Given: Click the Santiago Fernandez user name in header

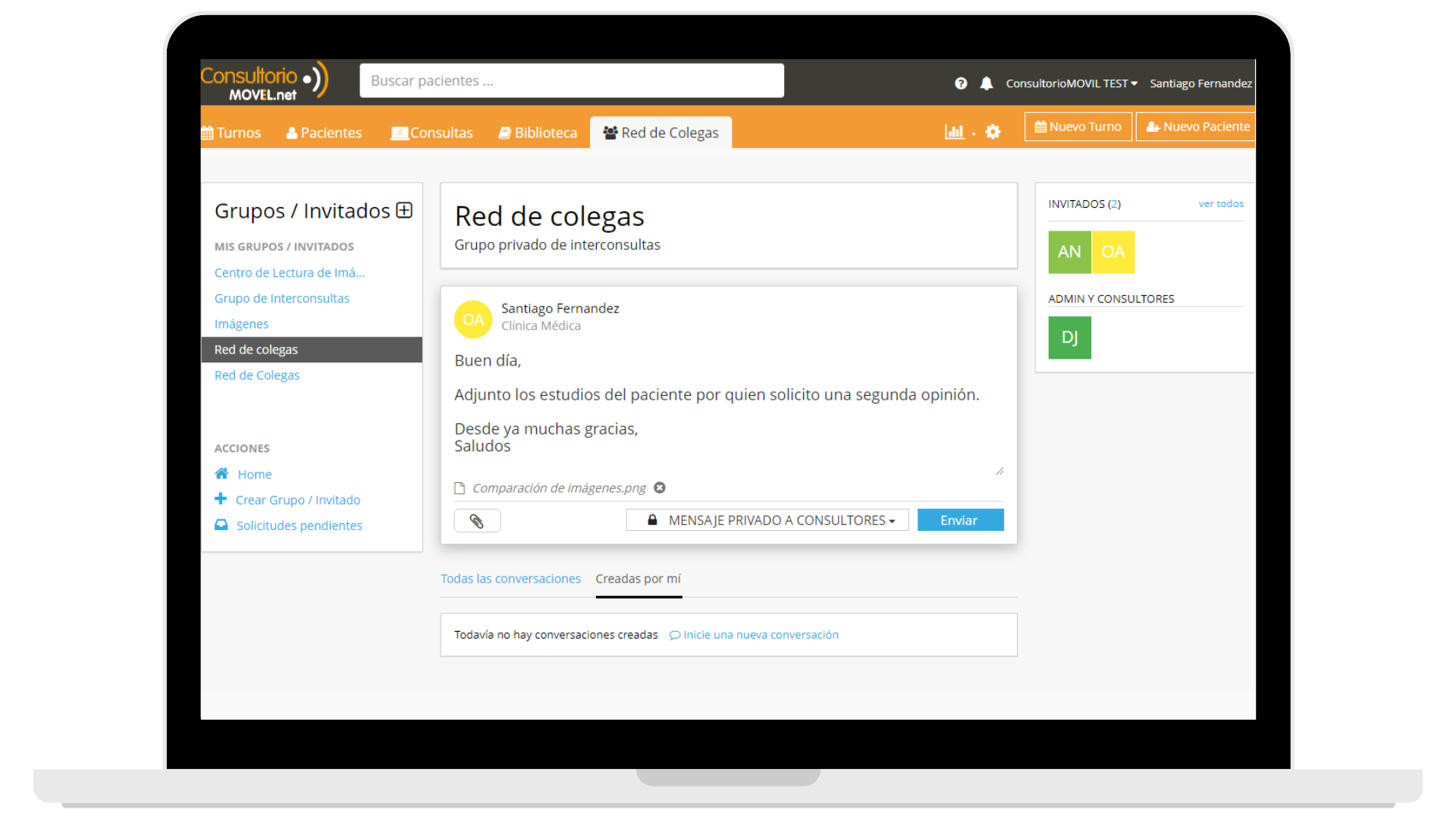Looking at the screenshot, I should click(x=1200, y=83).
